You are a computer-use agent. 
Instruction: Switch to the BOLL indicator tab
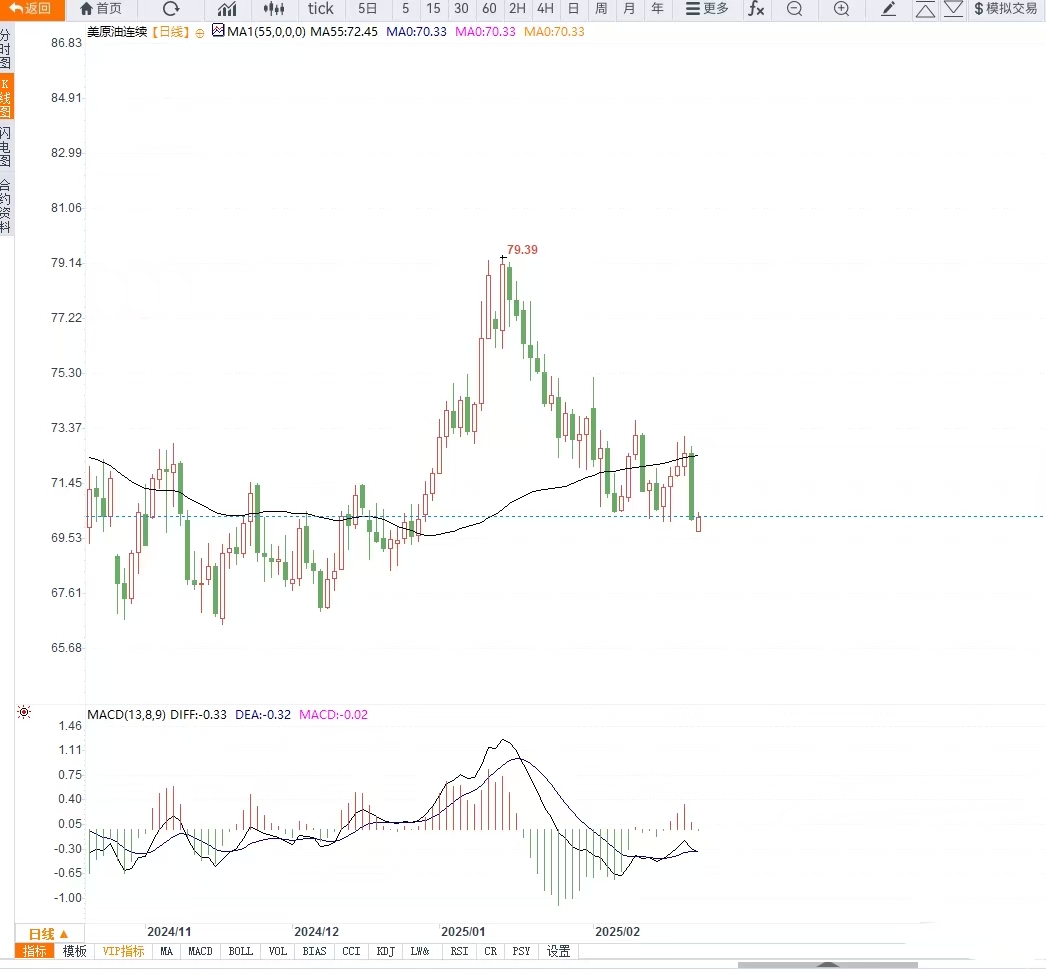[240, 951]
